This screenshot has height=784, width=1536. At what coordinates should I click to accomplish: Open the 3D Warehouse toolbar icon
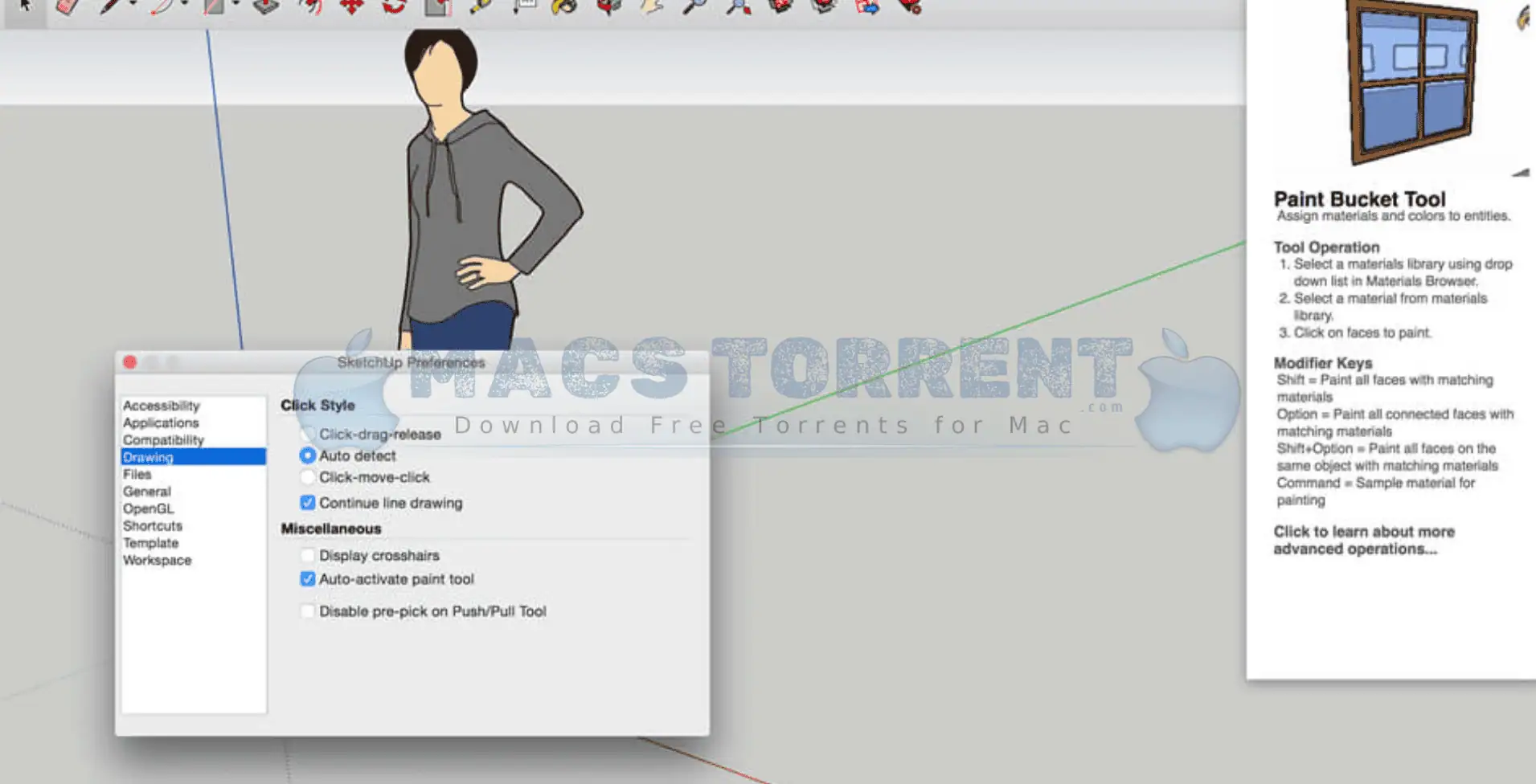click(x=780, y=6)
